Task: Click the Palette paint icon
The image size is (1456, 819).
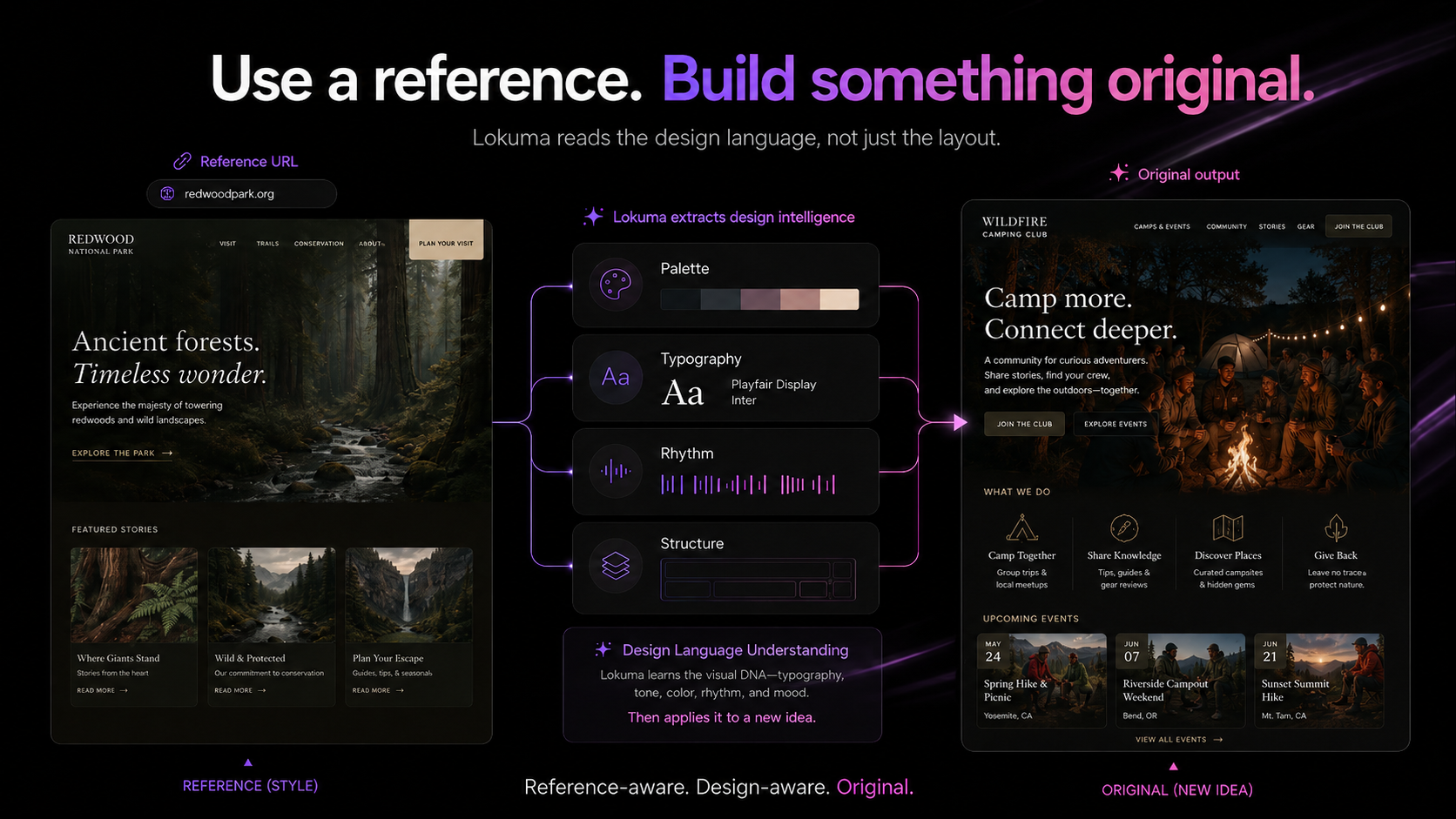Action: pos(616,285)
